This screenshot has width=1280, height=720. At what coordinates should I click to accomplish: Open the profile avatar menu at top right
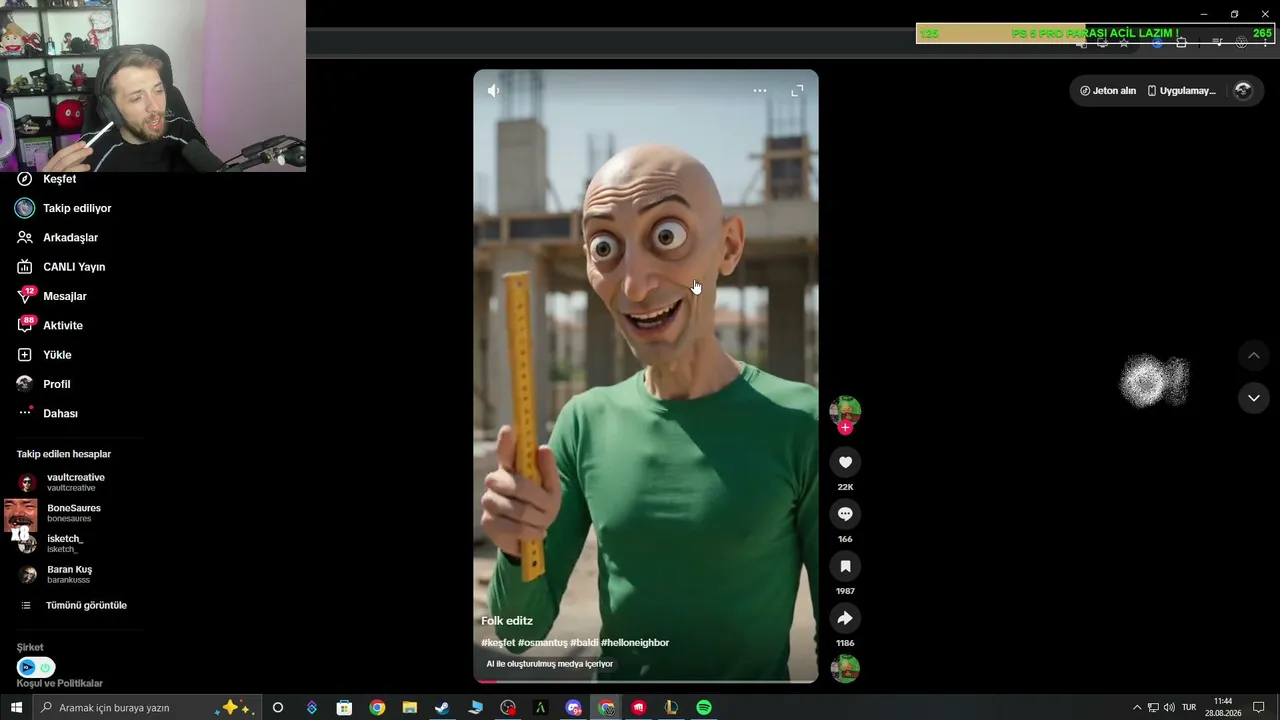pyautogui.click(x=1243, y=91)
